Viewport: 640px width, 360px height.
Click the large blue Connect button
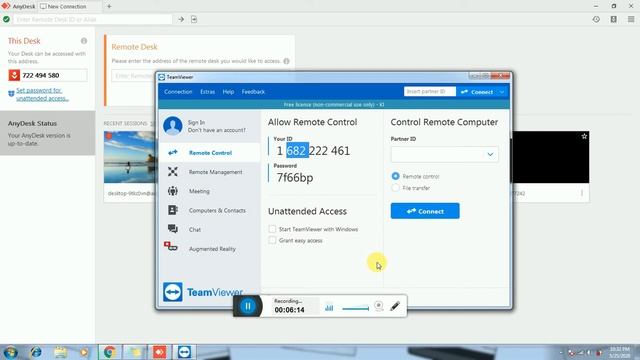425,211
